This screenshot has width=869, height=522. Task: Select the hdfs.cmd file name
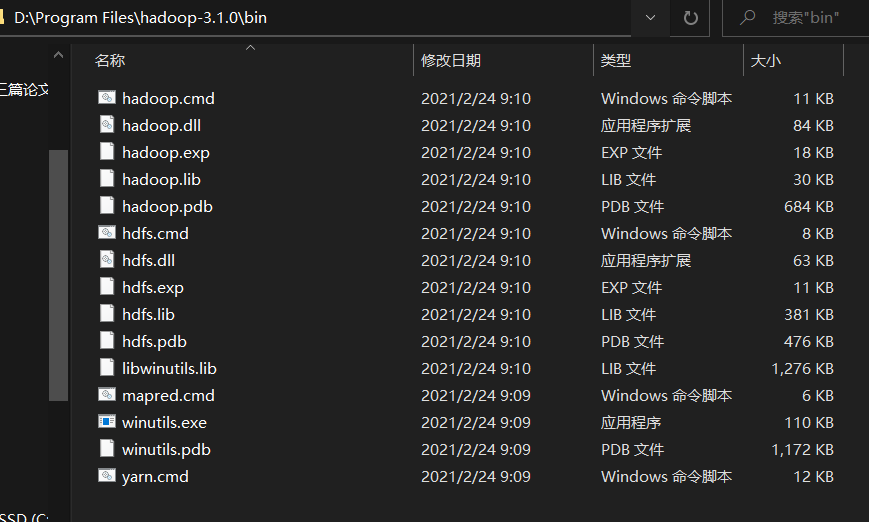[x=155, y=233]
